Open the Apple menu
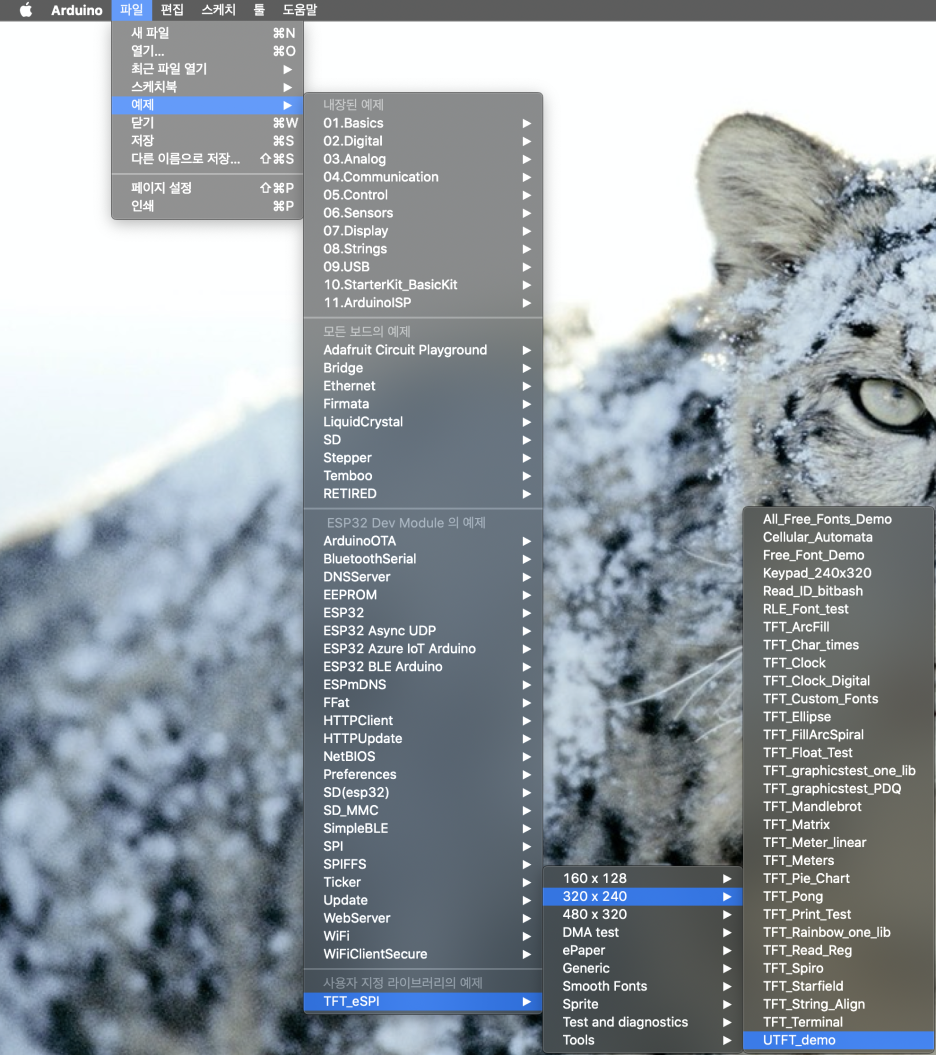 [26, 10]
